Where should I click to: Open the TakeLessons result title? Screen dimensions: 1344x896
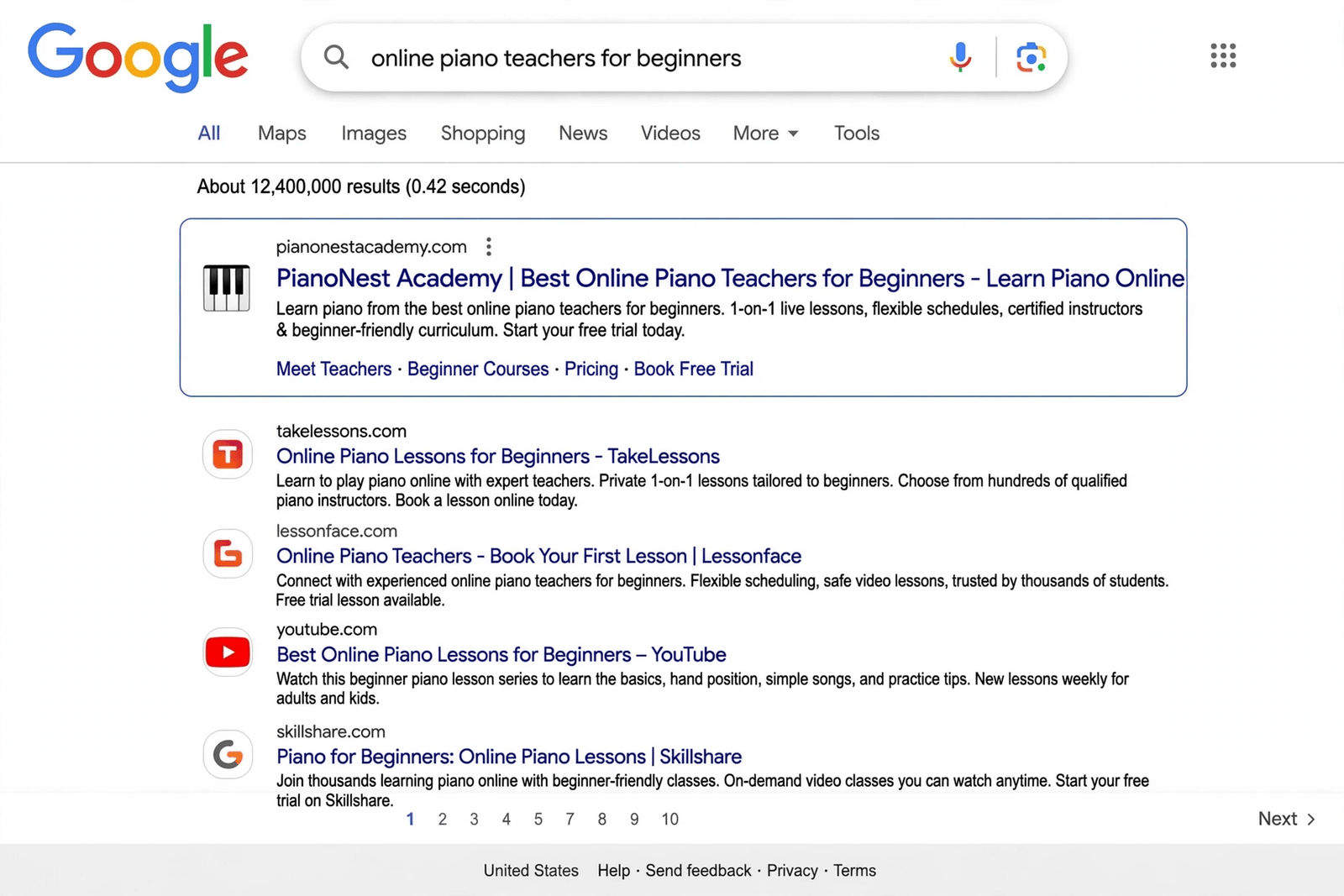pos(498,456)
